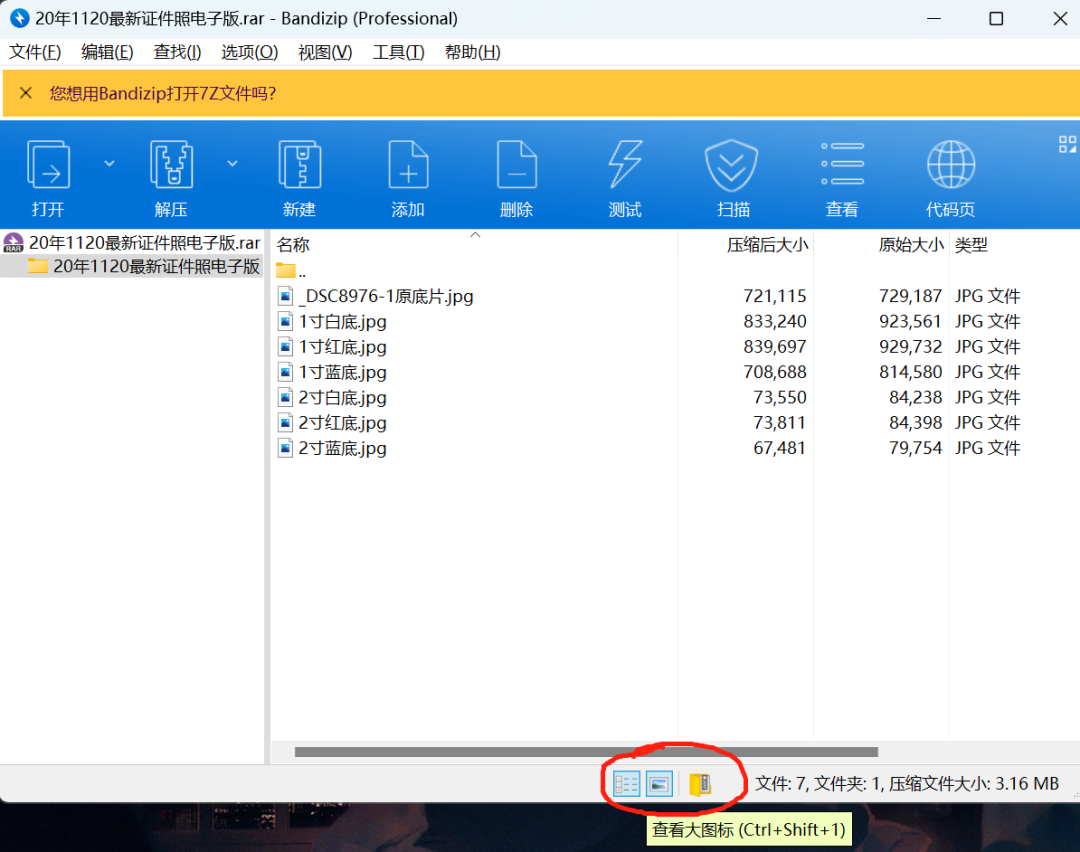Open the 解压 dropdown arrow

pyautogui.click(x=231, y=162)
